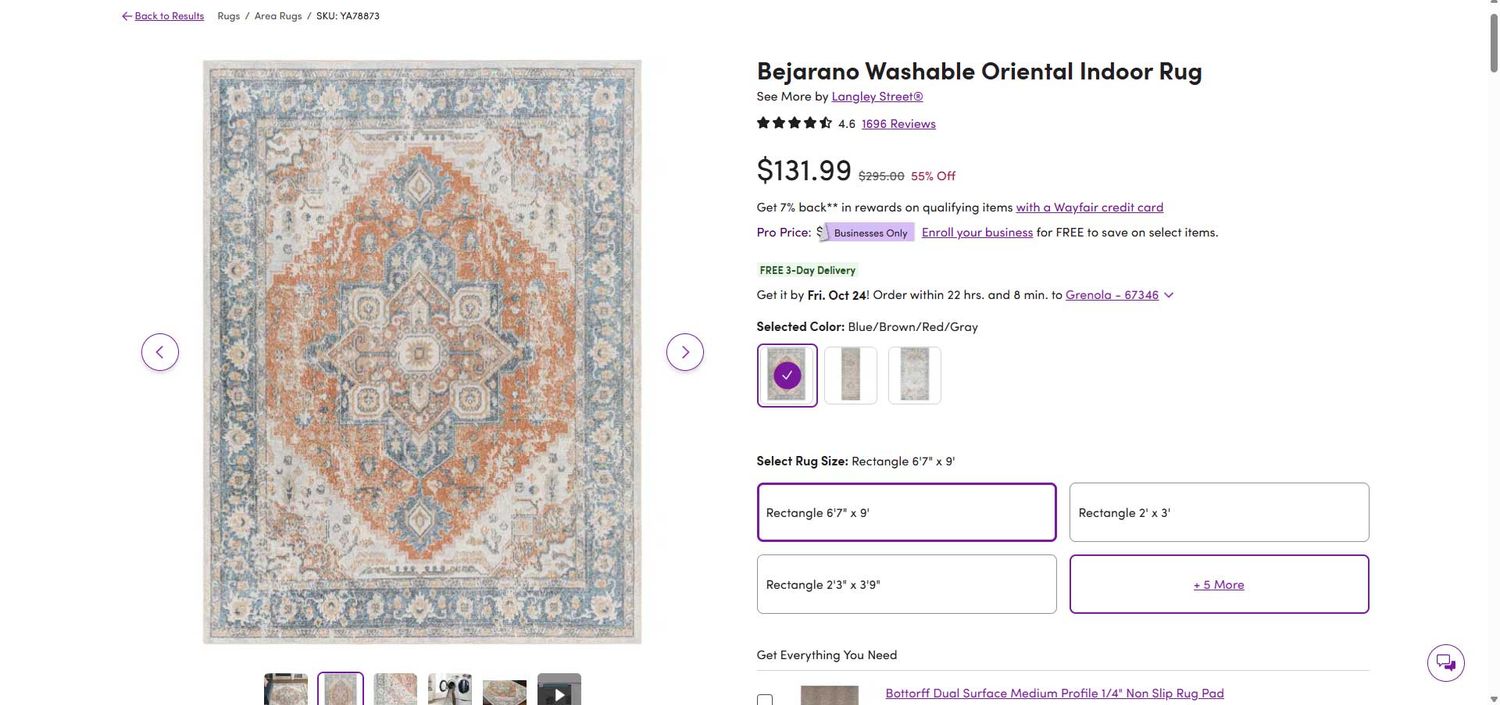Image resolution: width=1500 pixels, height=705 pixels.
Task: Expand + 5 More rug sizes
Action: [x=1218, y=585]
